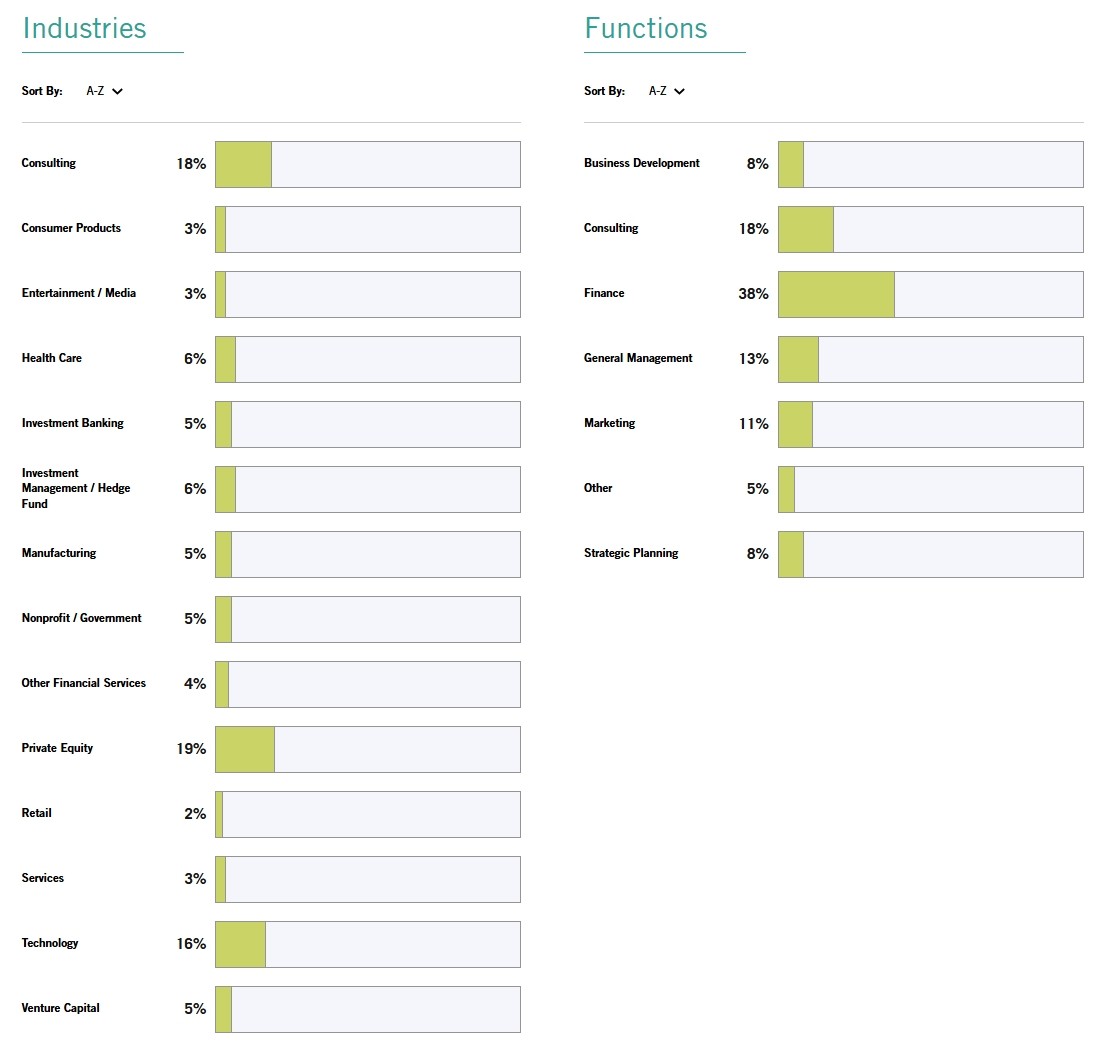Viewport: 1105px width, 1056px height.
Task: Click the Nonprofit / Government label
Action: tap(82, 618)
